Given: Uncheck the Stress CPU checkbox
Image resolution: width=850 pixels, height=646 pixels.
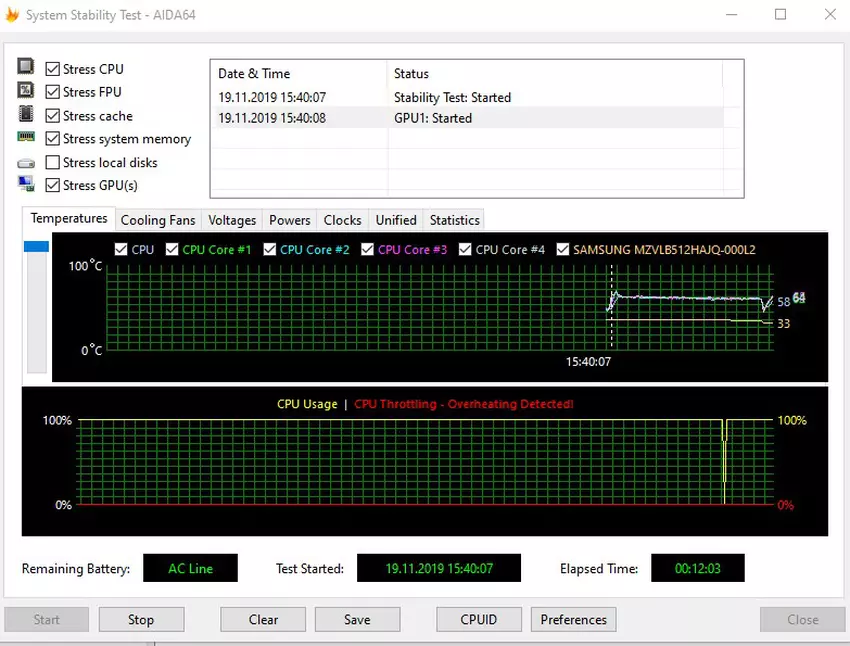Looking at the screenshot, I should 53,69.
